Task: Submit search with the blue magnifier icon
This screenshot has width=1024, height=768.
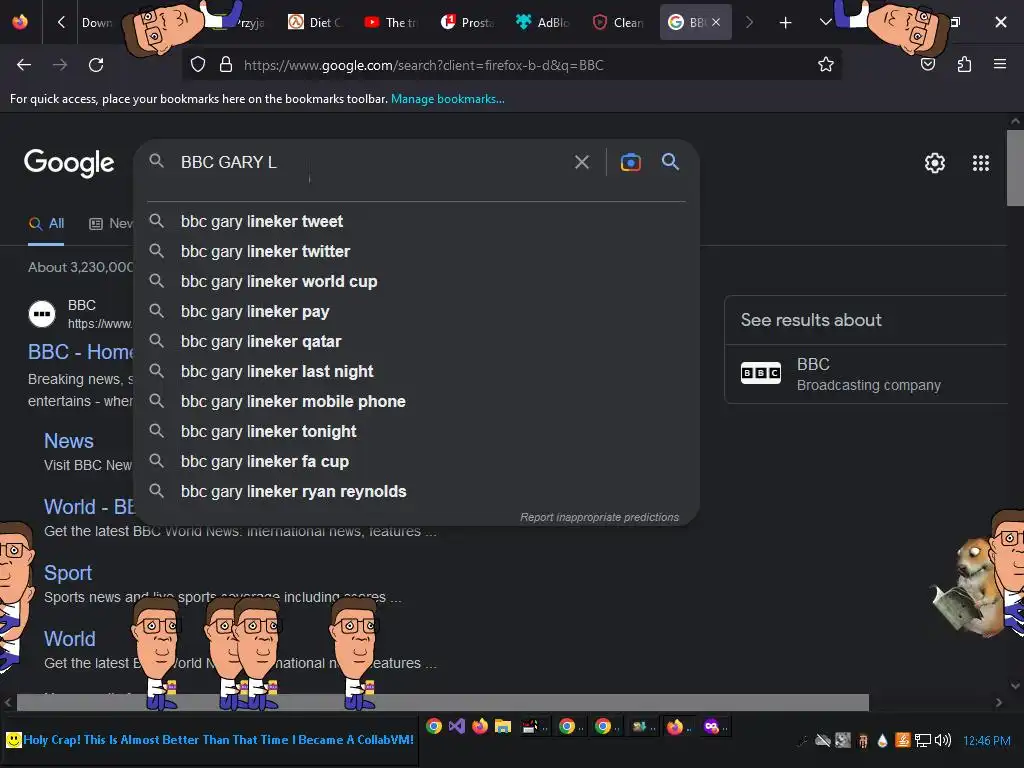Action: pos(670,161)
